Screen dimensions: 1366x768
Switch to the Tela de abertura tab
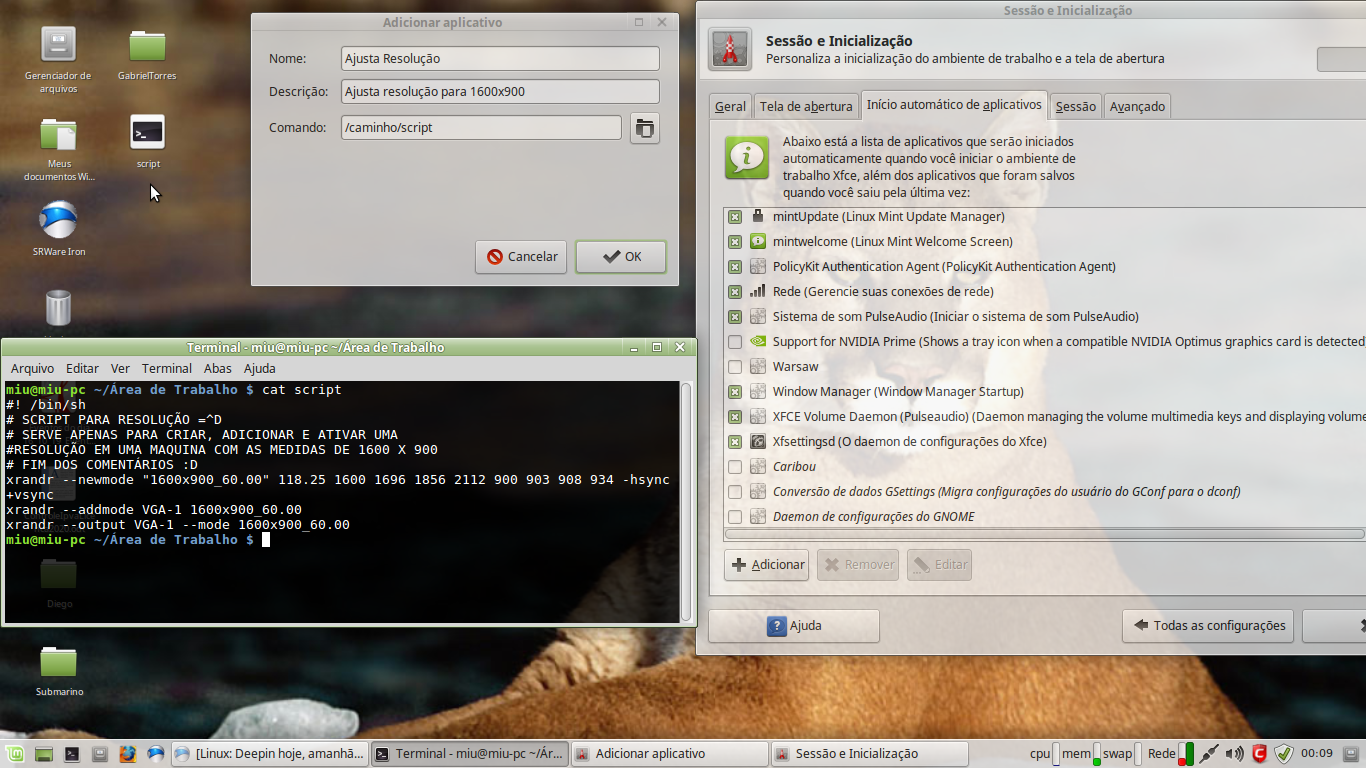pyautogui.click(x=806, y=106)
